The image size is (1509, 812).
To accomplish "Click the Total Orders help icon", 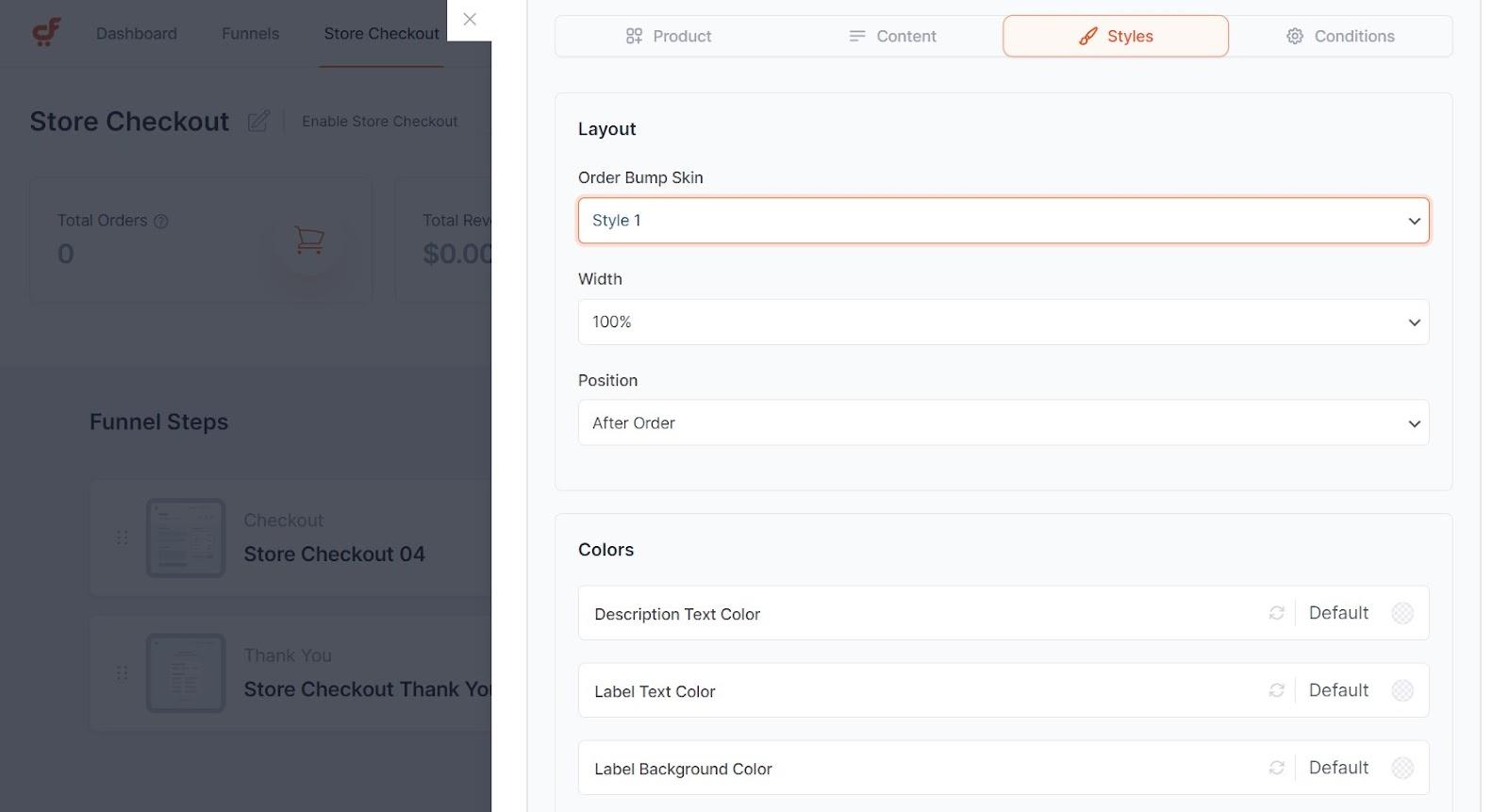I will (161, 222).
